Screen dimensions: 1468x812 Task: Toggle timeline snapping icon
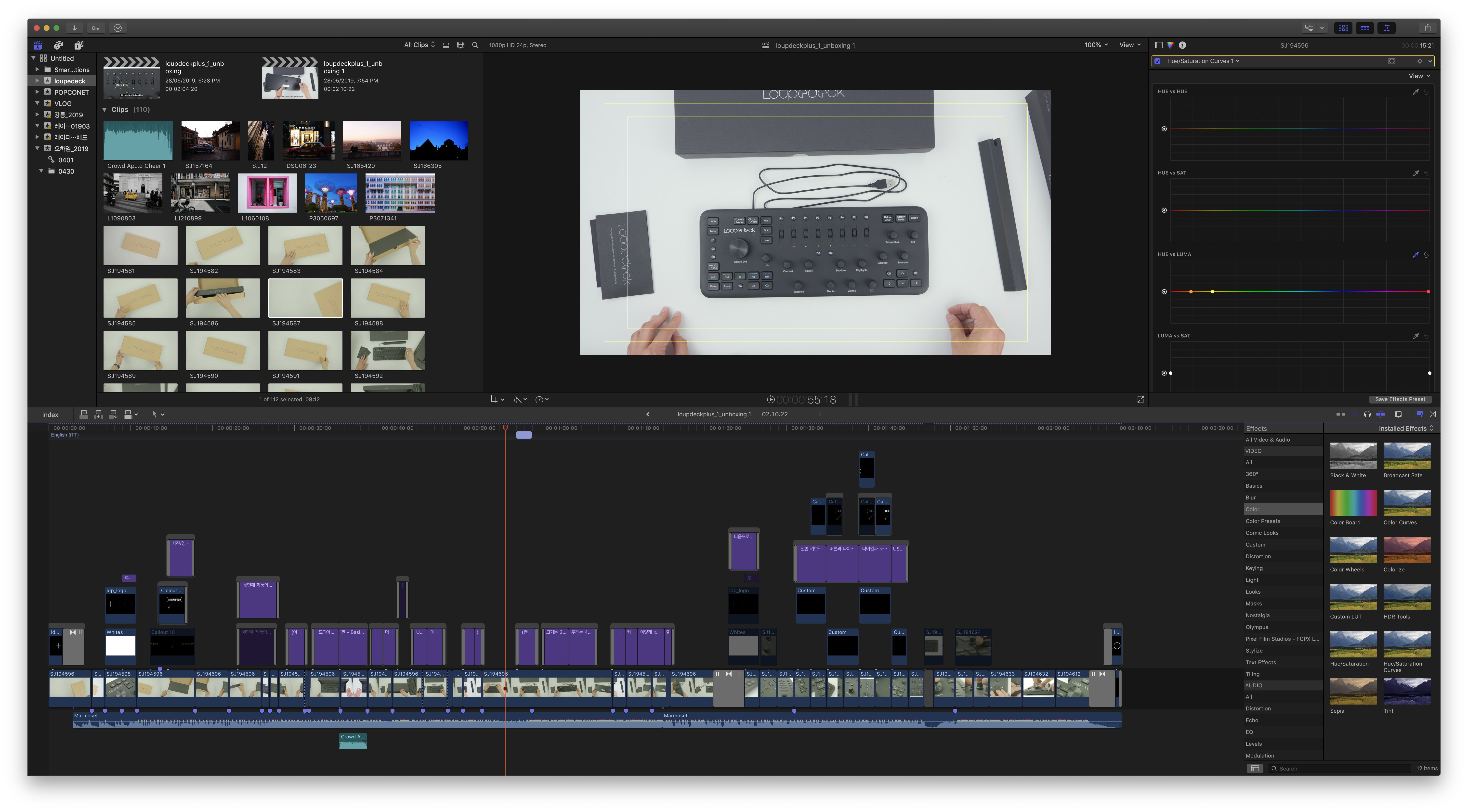(1381, 414)
